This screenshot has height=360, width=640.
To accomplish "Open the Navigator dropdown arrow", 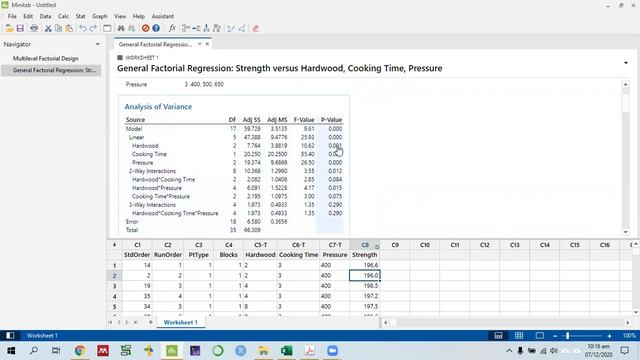I will [x=98, y=44].
